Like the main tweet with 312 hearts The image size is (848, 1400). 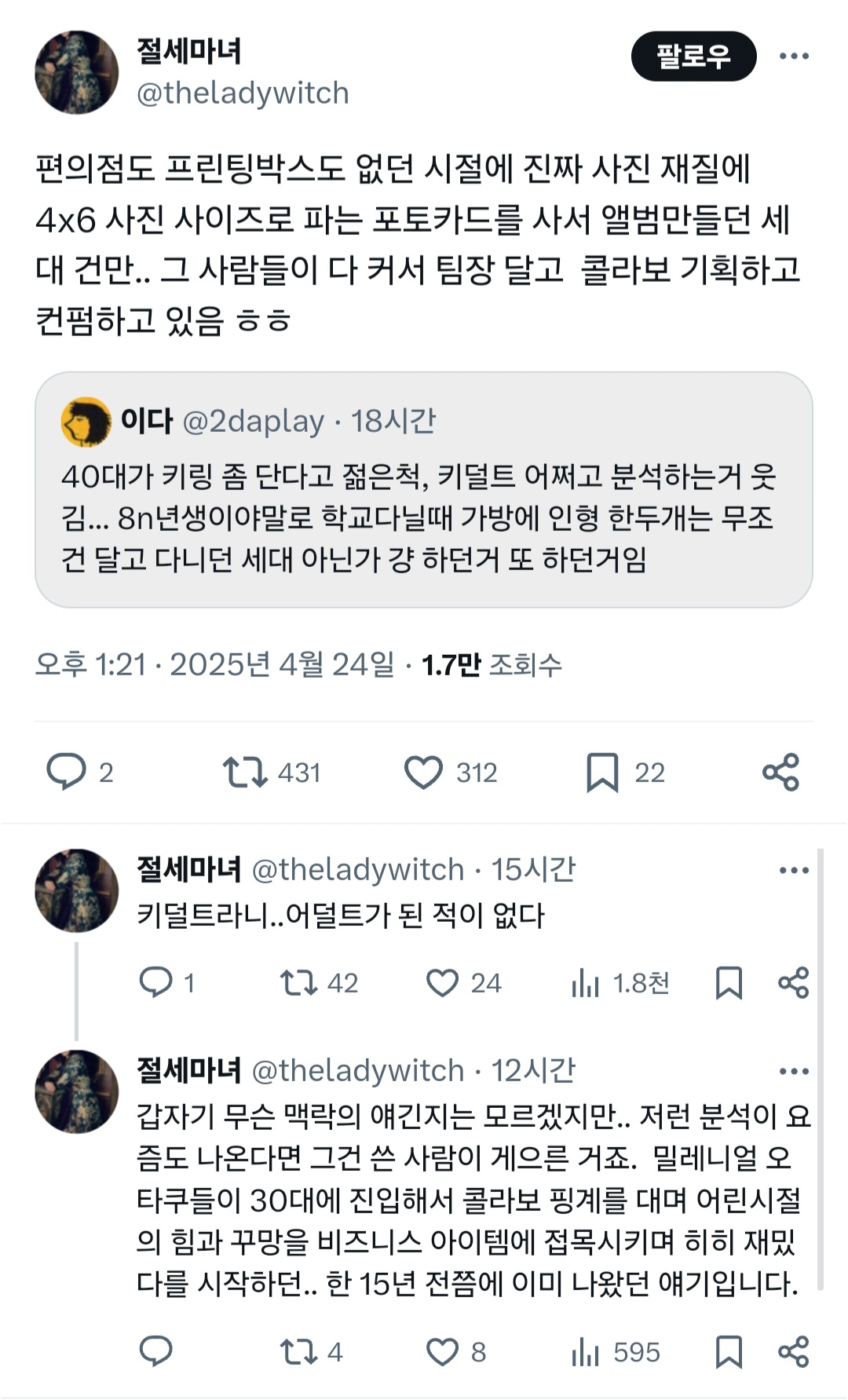423,772
